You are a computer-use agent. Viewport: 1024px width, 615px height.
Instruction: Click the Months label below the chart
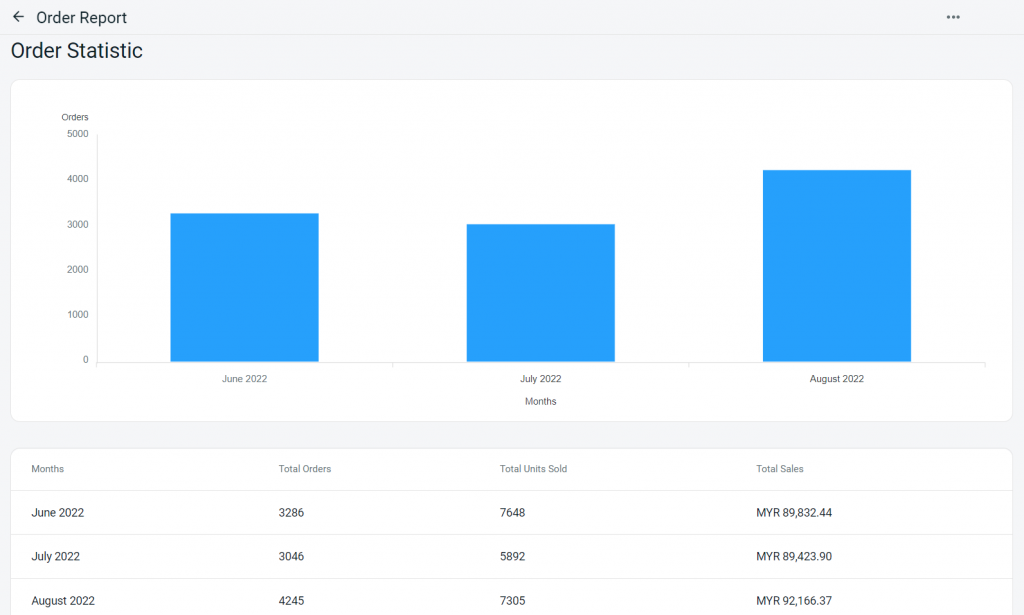pyautogui.click(x=540, y=401)
